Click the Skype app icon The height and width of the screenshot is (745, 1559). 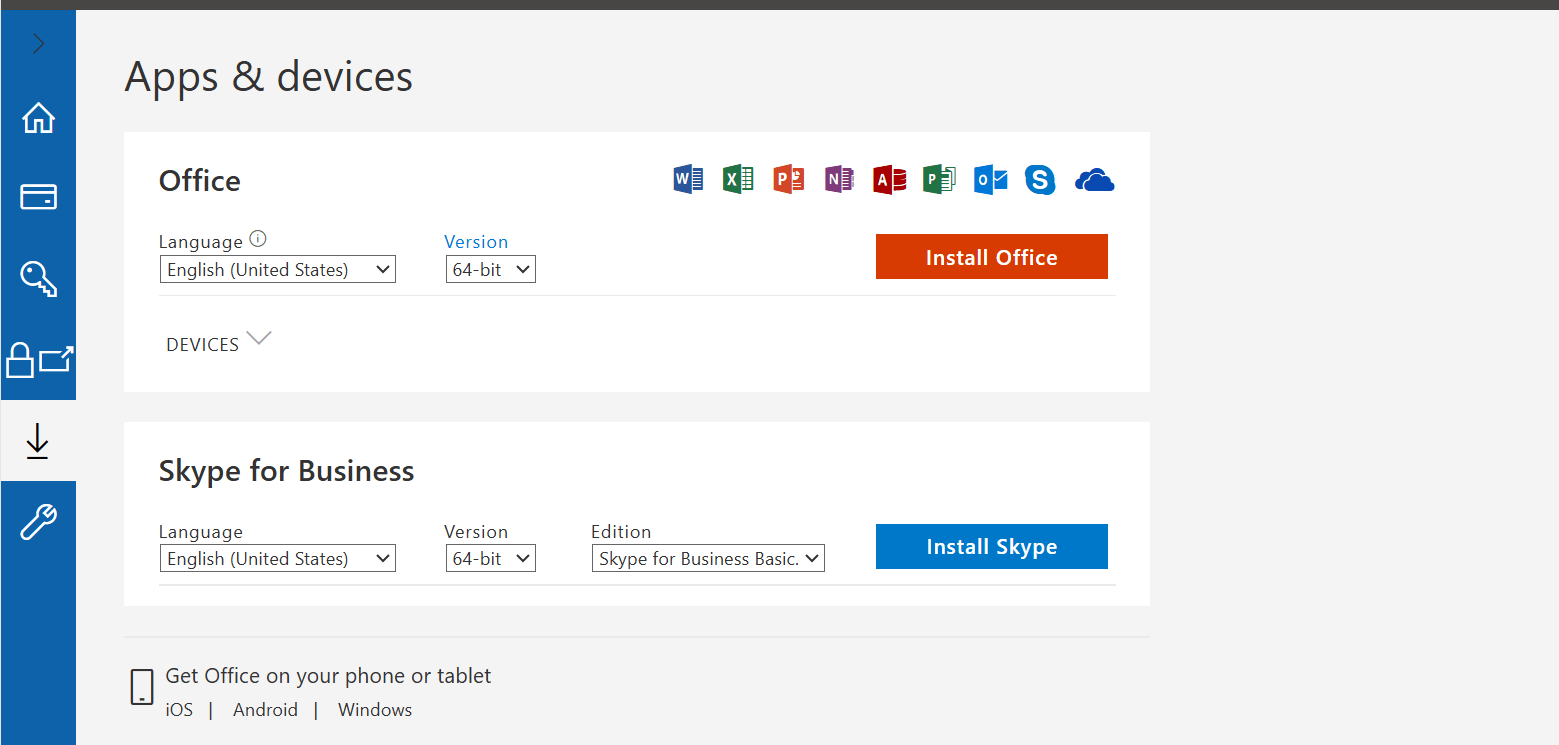pos(1040,180)
